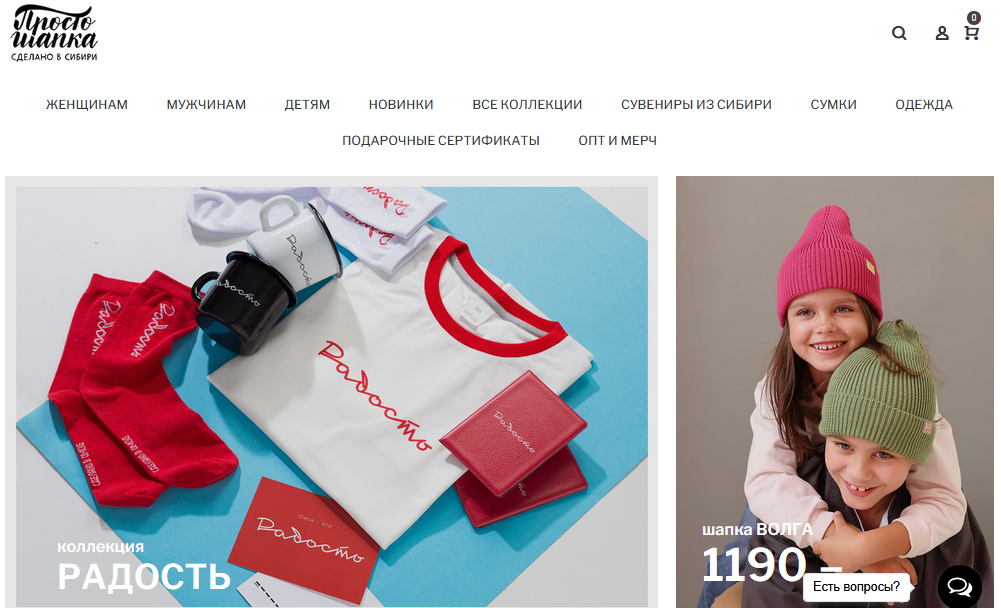Open the user account icon
Viewport: 1001px width, 608px height.
[x=942, y=33]
